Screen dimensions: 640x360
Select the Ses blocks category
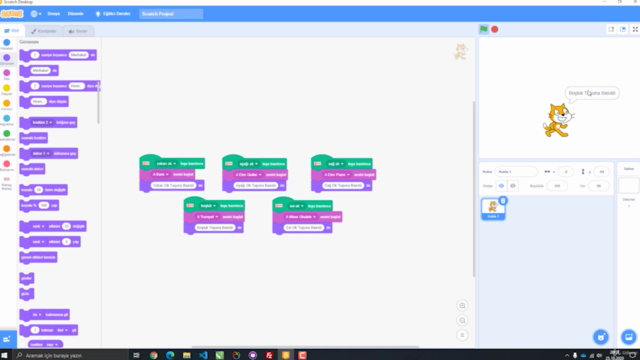pyautogui.click(x=7, y=75)
